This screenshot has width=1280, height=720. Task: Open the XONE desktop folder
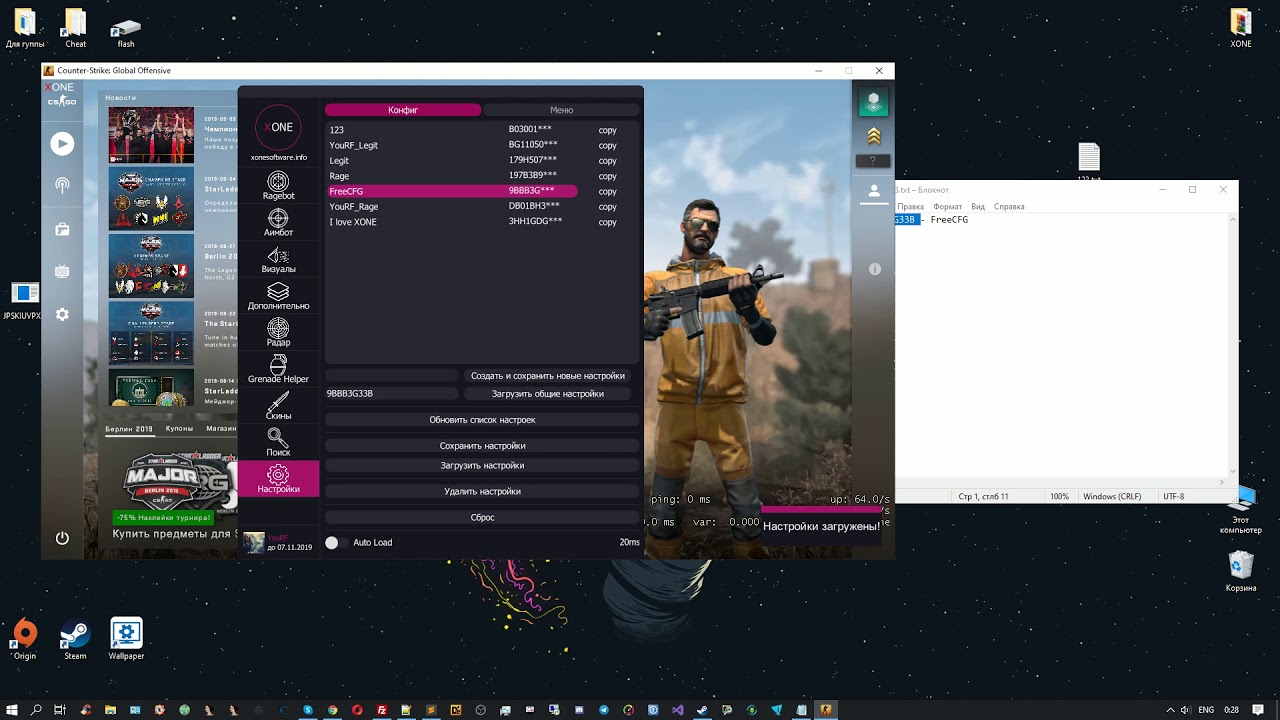1241,28
